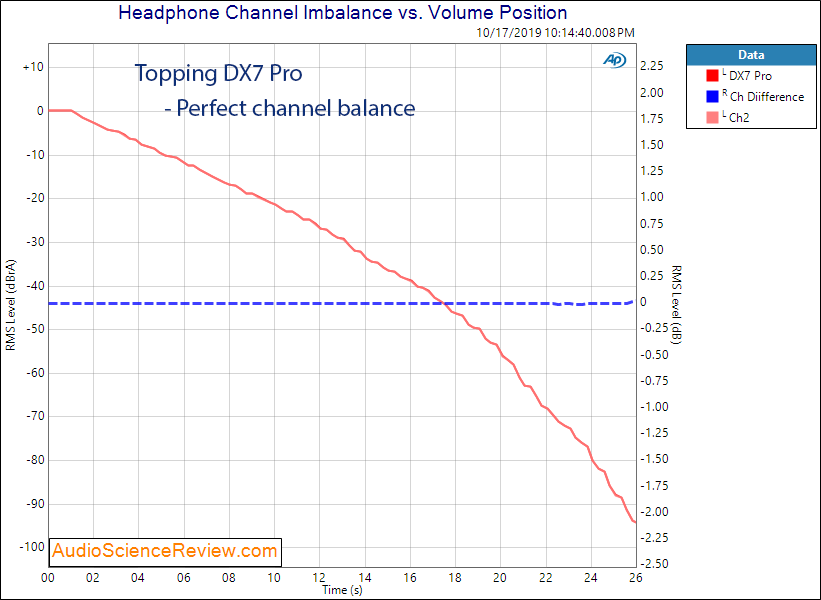Click the '22' tick on the time axis
This screenshot has height=600, width=821.
(546, 578)
